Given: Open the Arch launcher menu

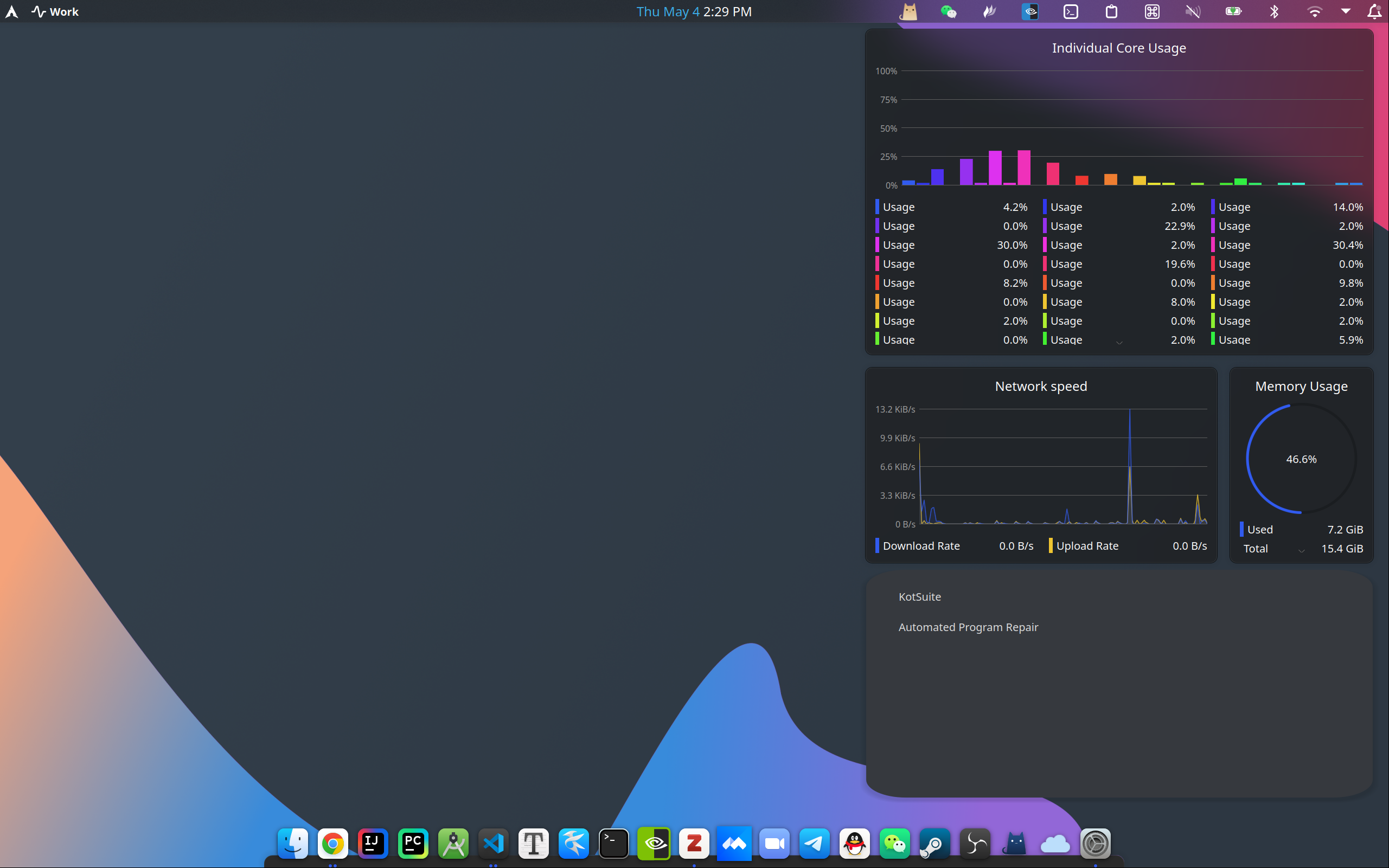Looking at the screenshot, I should [x=11, y=11].
